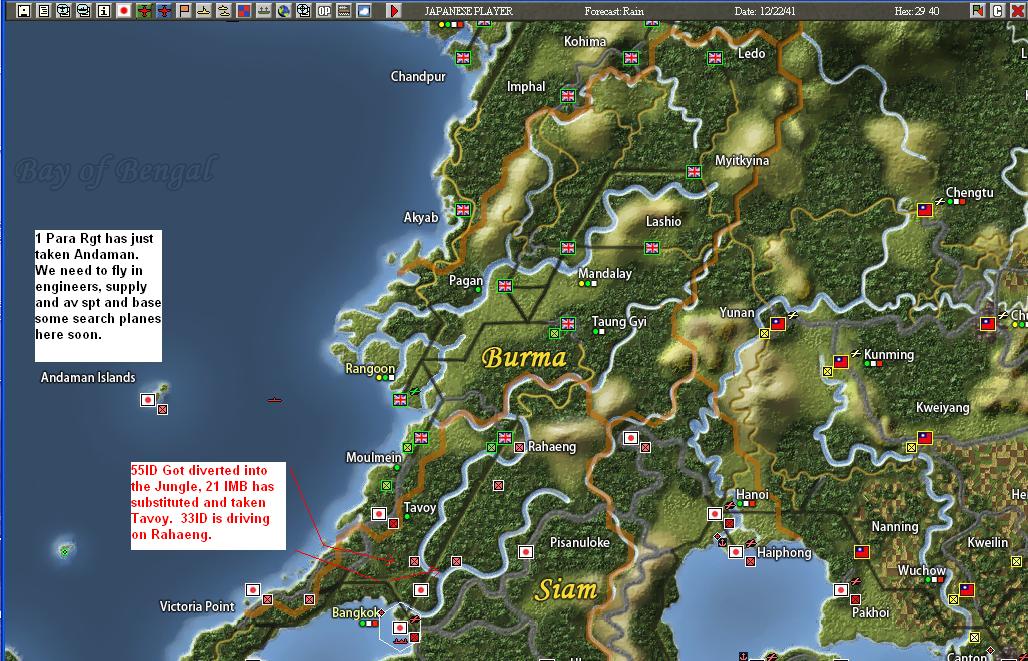
Task: Click the Moulmein city label
Action: [373, 457]
